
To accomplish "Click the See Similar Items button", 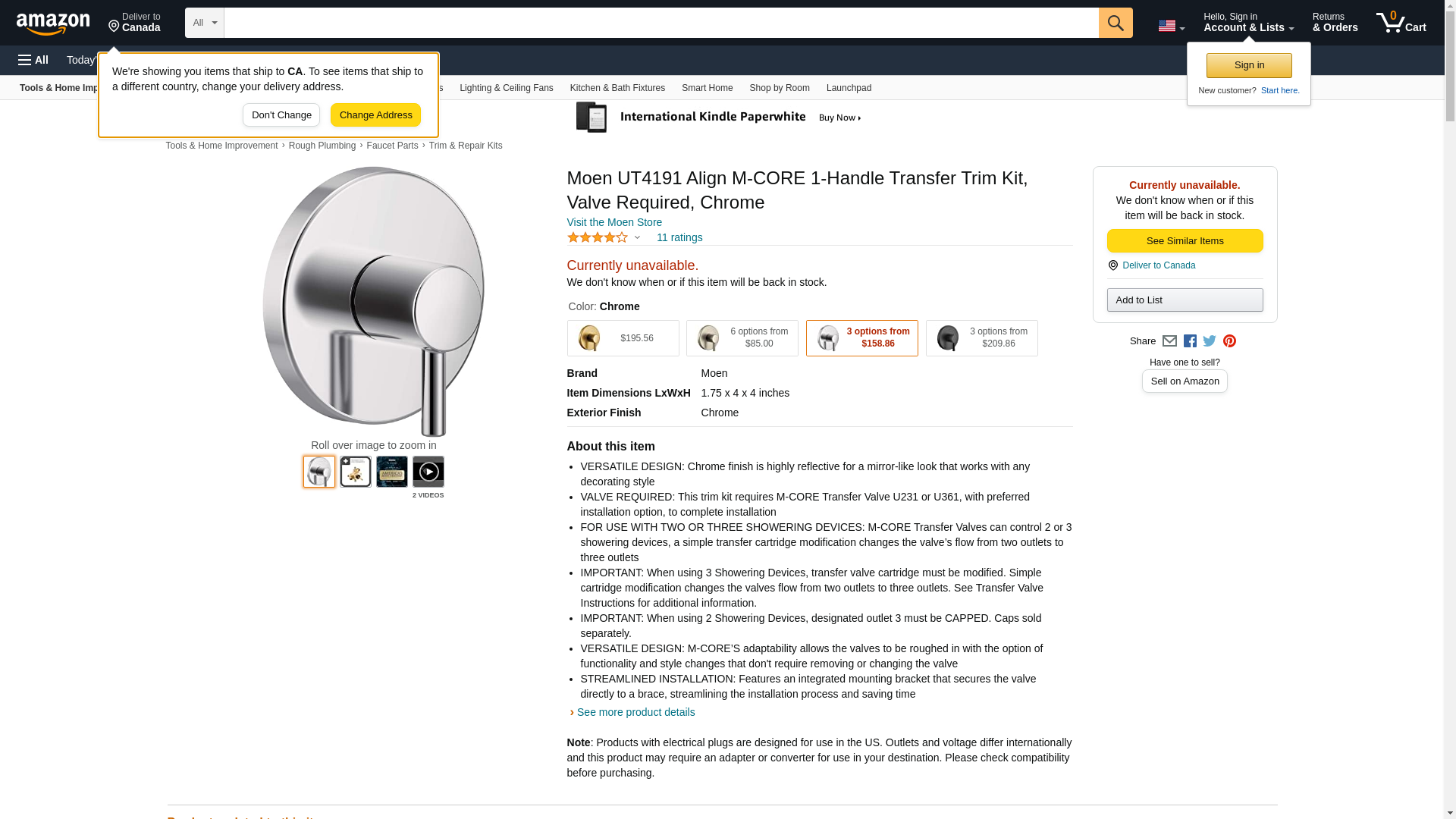I will (x=1185, y=241).
